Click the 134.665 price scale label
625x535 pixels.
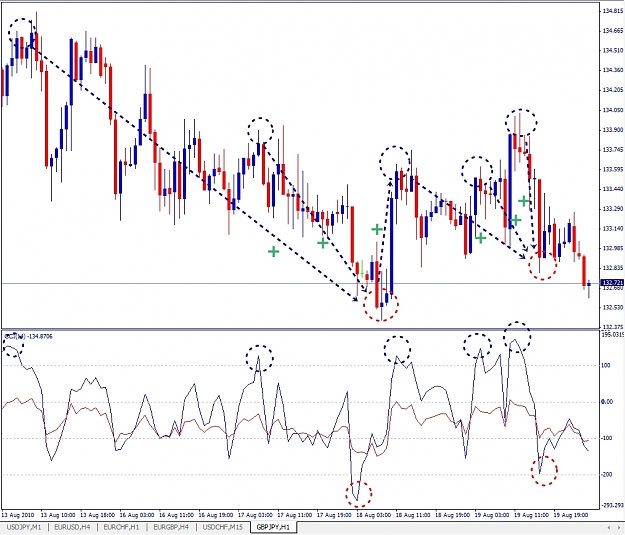click(613, 30)
